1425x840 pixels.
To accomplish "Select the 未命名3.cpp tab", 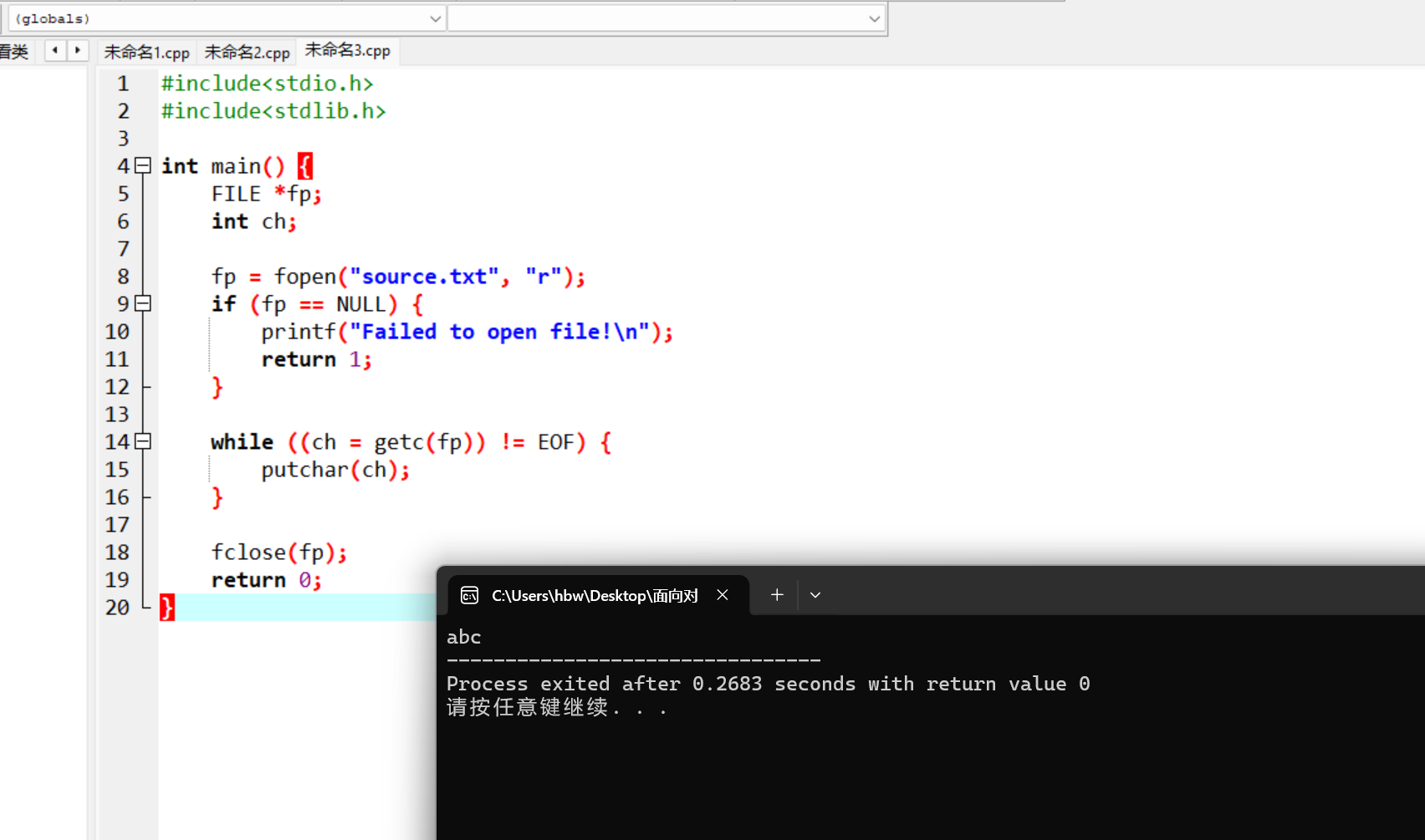I will pos(348,50).
